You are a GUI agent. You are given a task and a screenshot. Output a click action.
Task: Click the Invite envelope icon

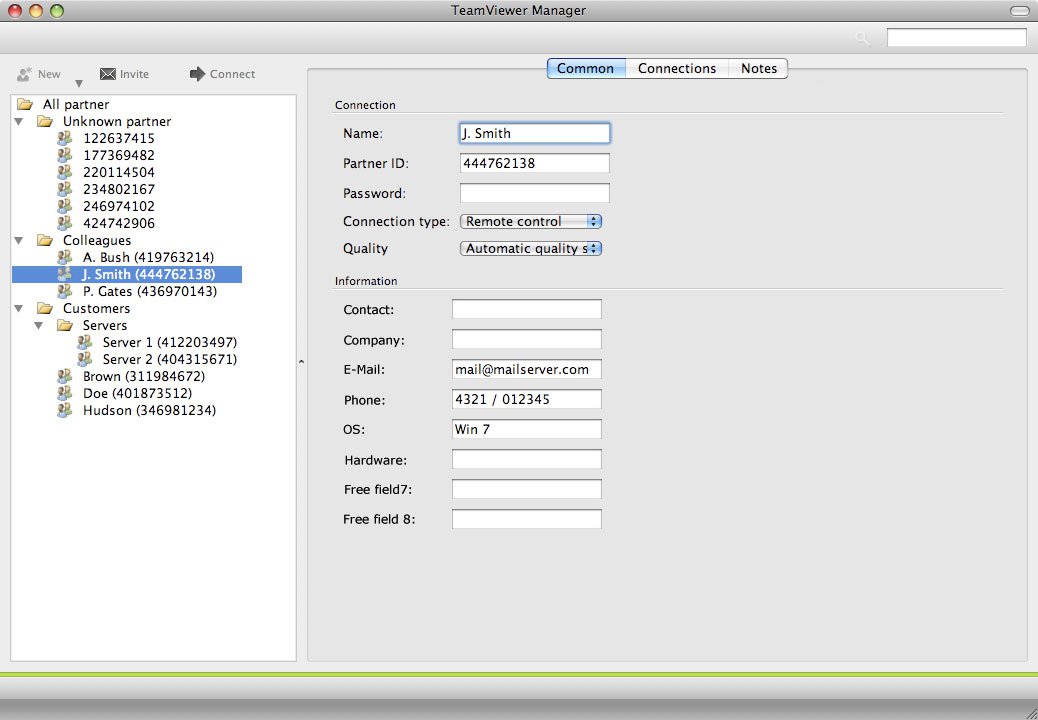click(x=108, y=74)
